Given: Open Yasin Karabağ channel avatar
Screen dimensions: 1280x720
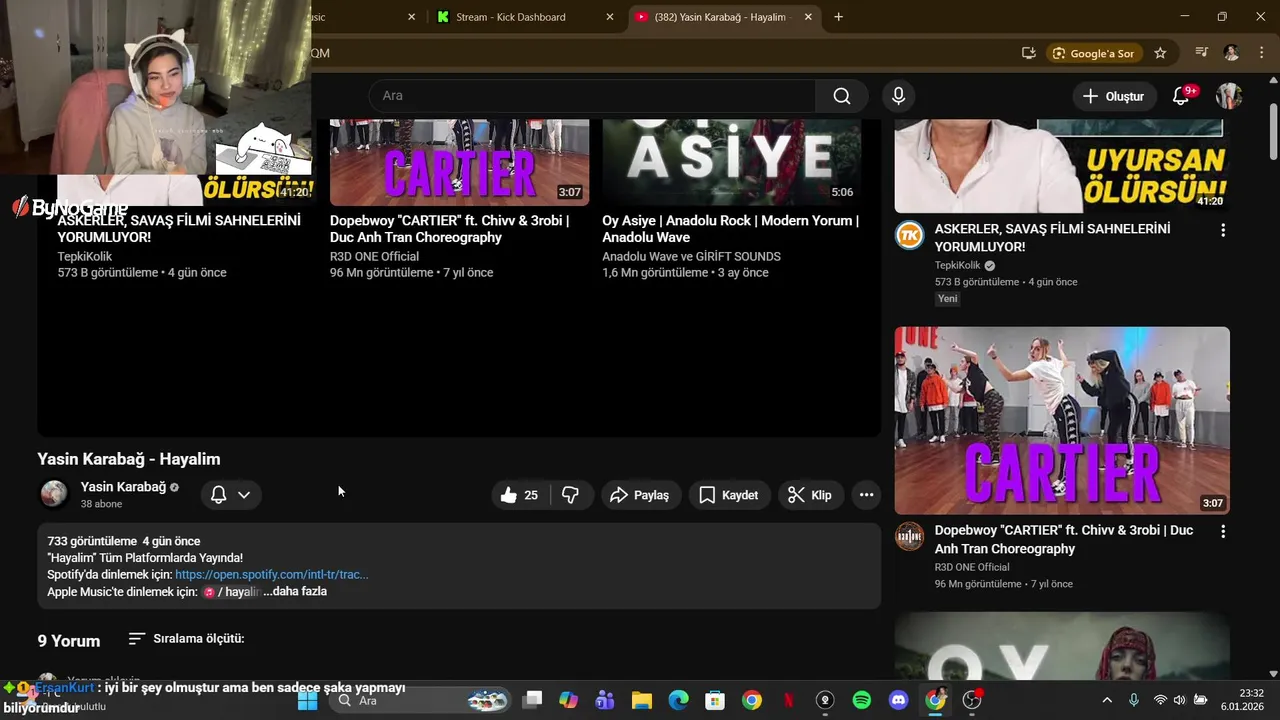Looking at the screenshot, I should [53, 493].
